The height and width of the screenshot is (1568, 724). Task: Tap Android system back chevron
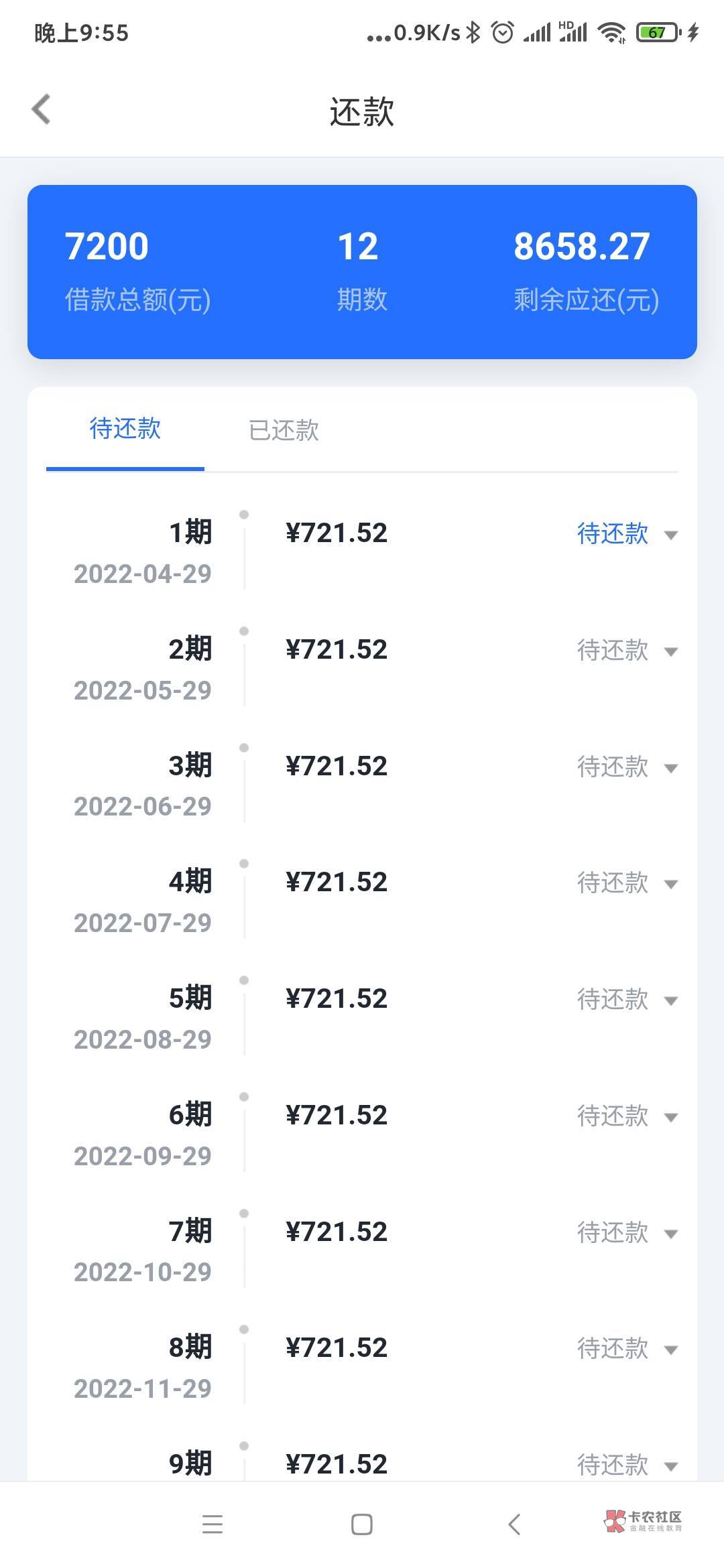click(x=514, y=1524)
